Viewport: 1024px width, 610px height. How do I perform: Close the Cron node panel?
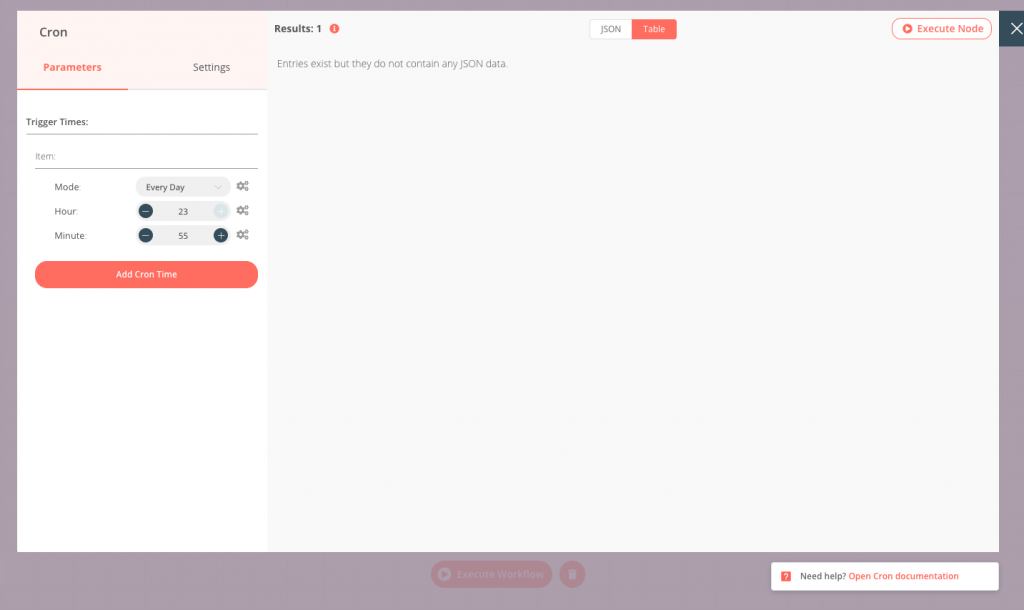tap(1011, 29)
